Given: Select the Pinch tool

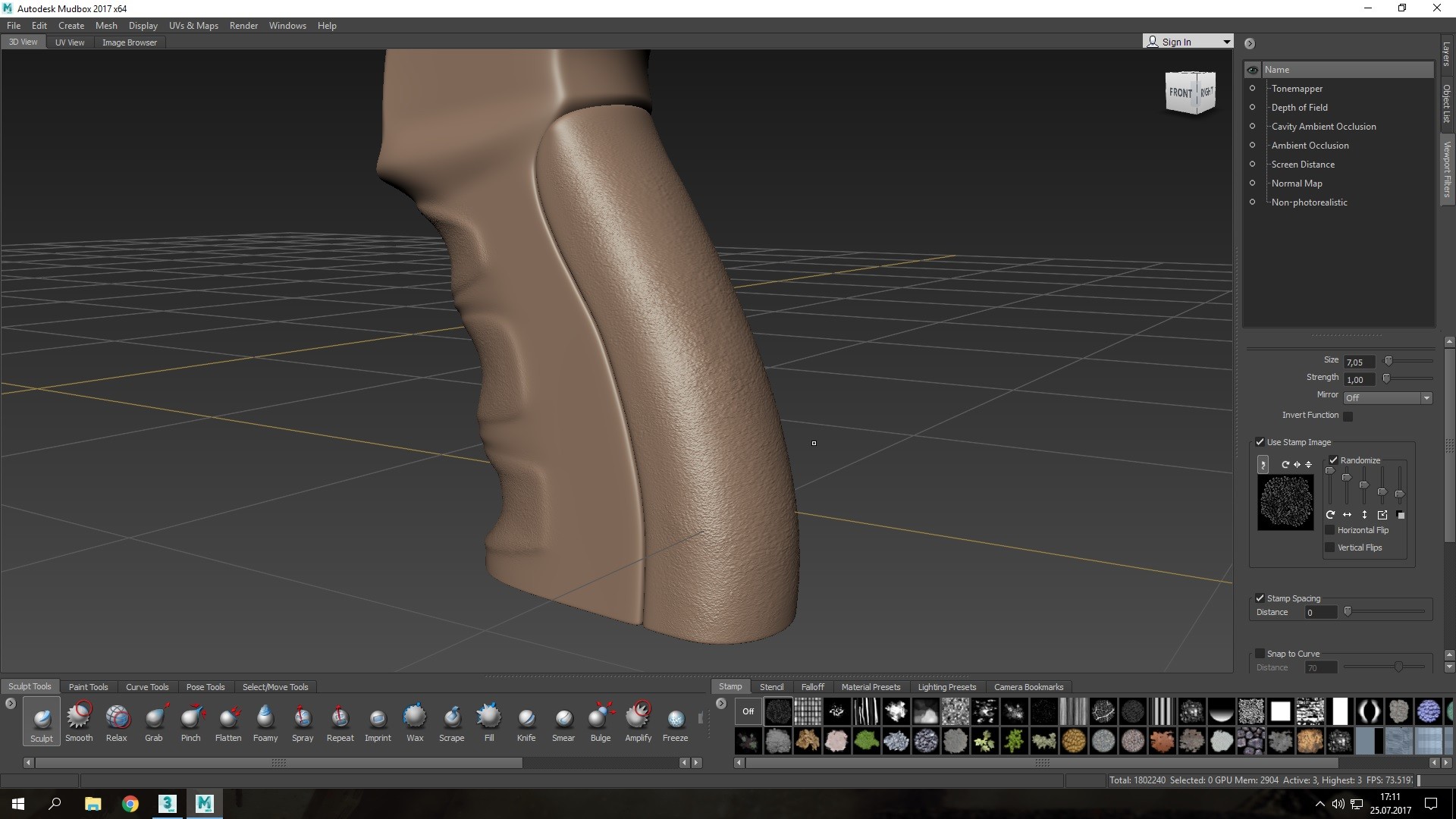Looking at the screenshot, I should pos(191,721).
